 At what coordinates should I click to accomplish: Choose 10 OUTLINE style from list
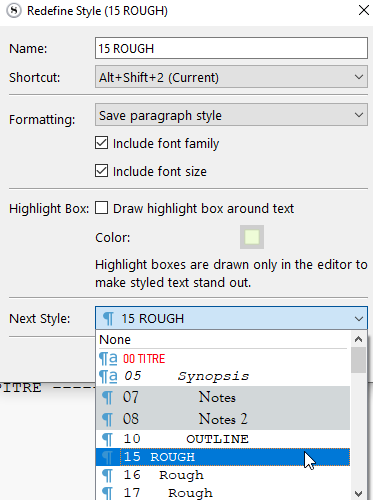pyautogui.click(x=223, y=439)
